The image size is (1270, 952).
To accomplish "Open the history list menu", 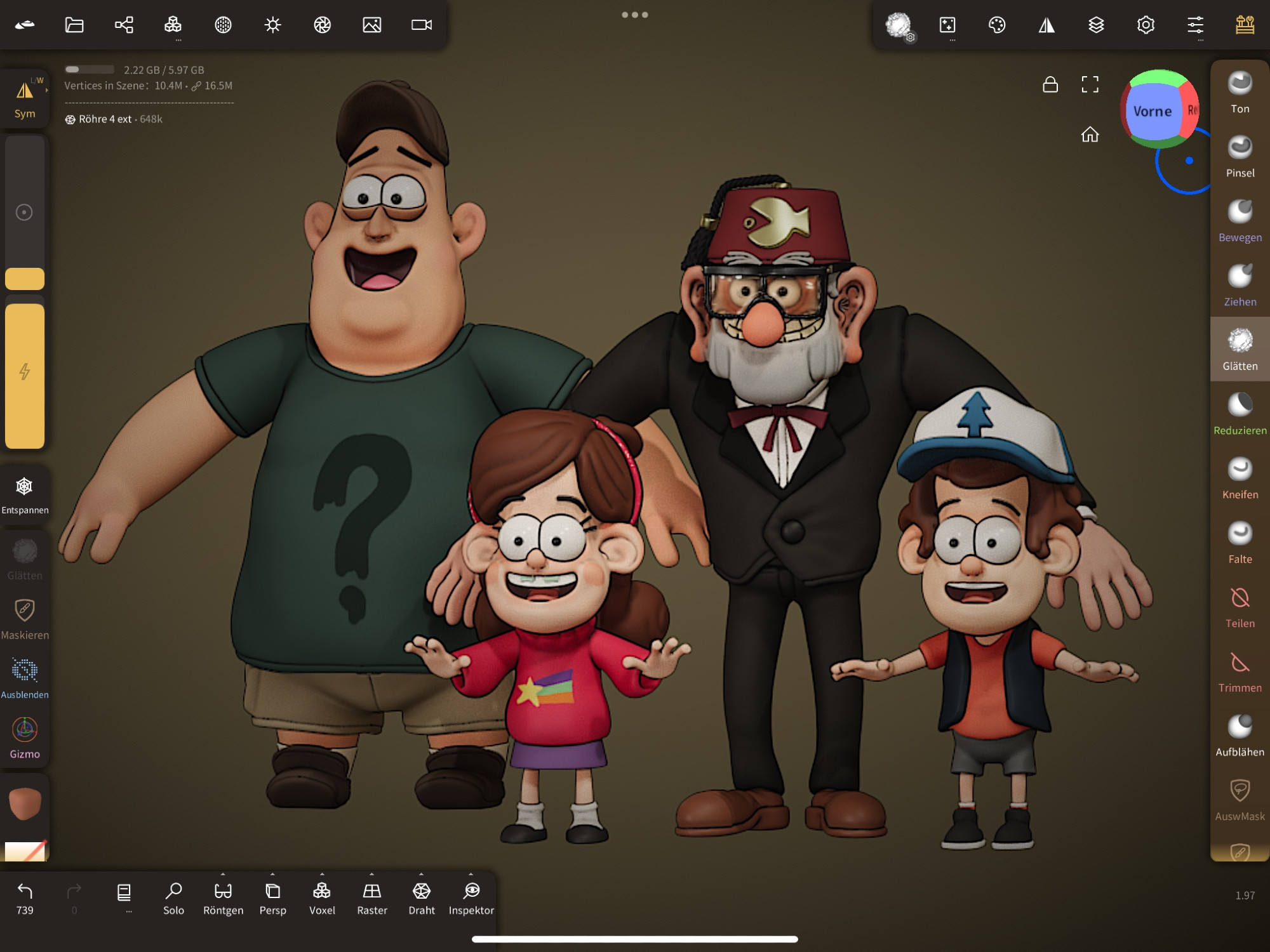I will [124, 895].
